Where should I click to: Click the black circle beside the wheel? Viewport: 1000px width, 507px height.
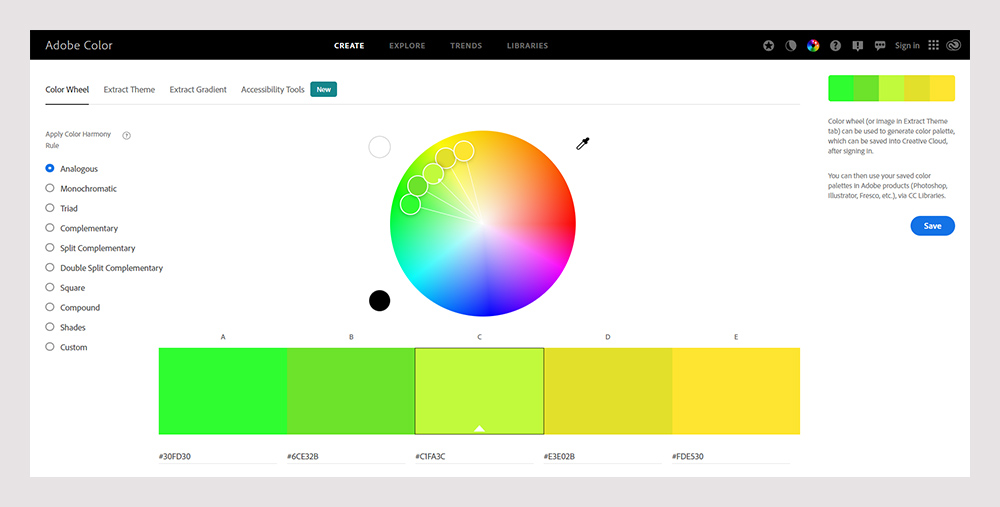[379, 300]
